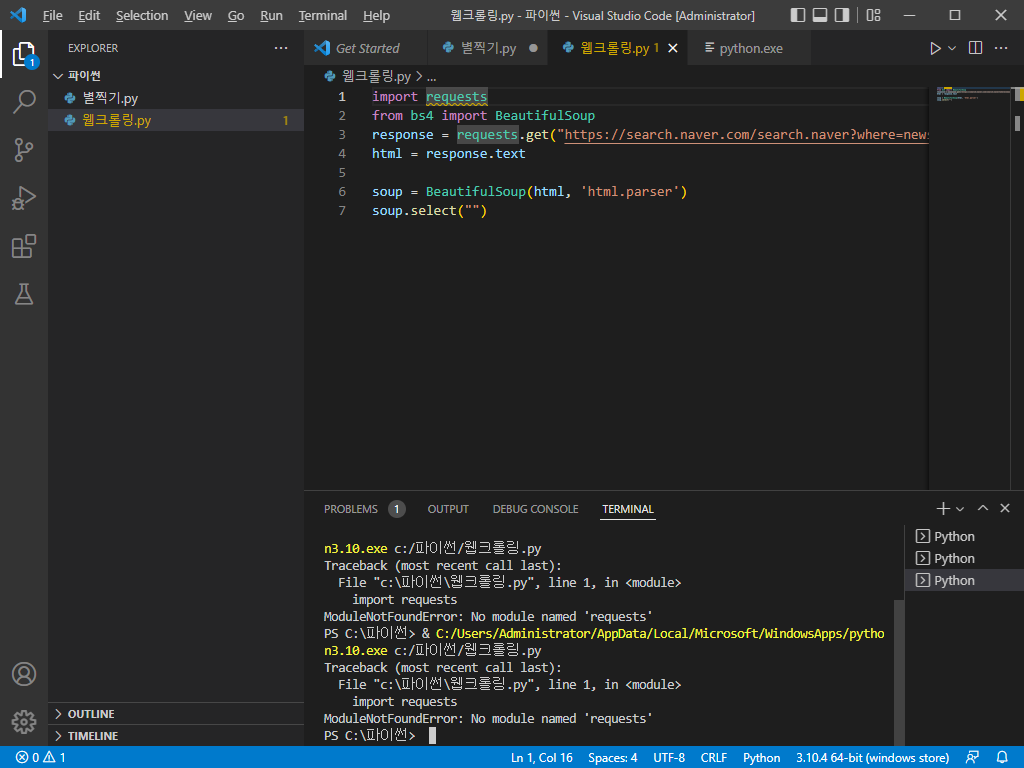Click errors and warnings status indicator
This screenshot has width=1024, height=768.
pyautogui.click(x=40, y=758)
